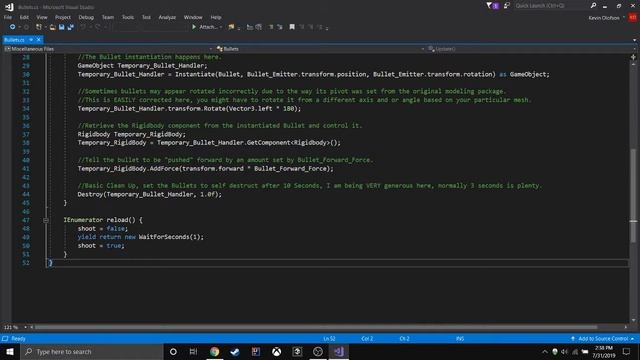Screen dimensions: 640x360
Task: Click the horizontal scrollbar of the editor
Action: pos(316,327)
